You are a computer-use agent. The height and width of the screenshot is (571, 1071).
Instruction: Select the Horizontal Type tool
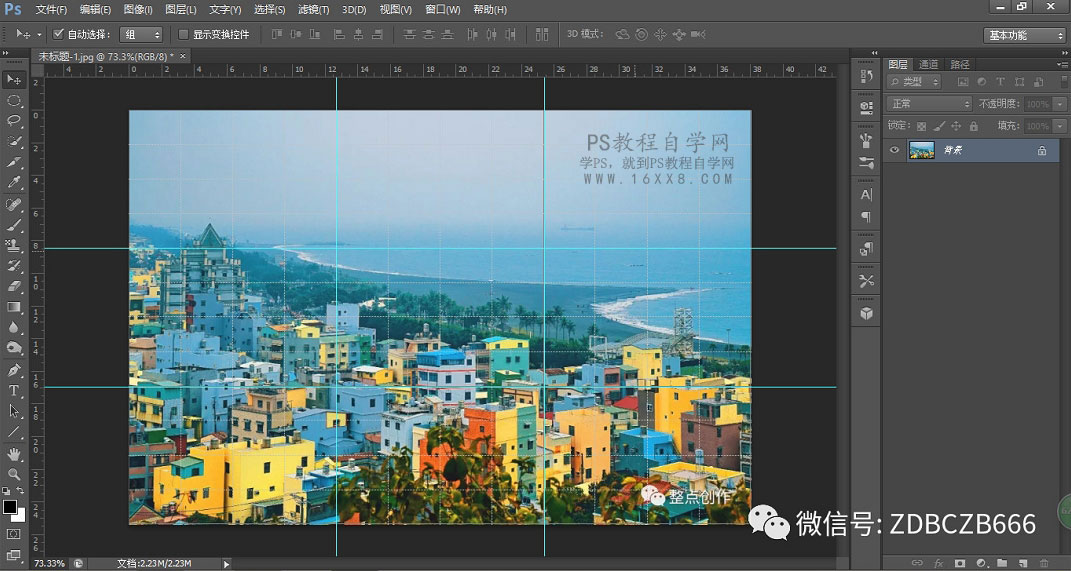coord(14,390)
